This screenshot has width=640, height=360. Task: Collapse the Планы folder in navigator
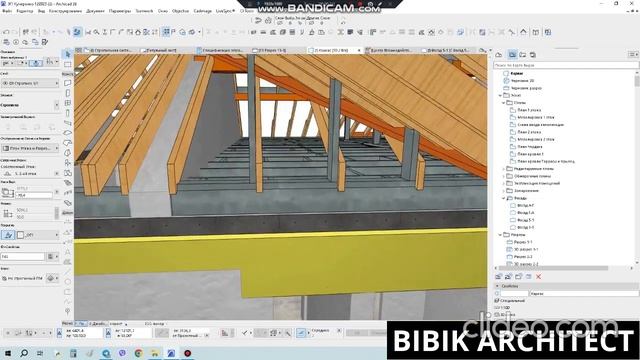coord(503,103)
